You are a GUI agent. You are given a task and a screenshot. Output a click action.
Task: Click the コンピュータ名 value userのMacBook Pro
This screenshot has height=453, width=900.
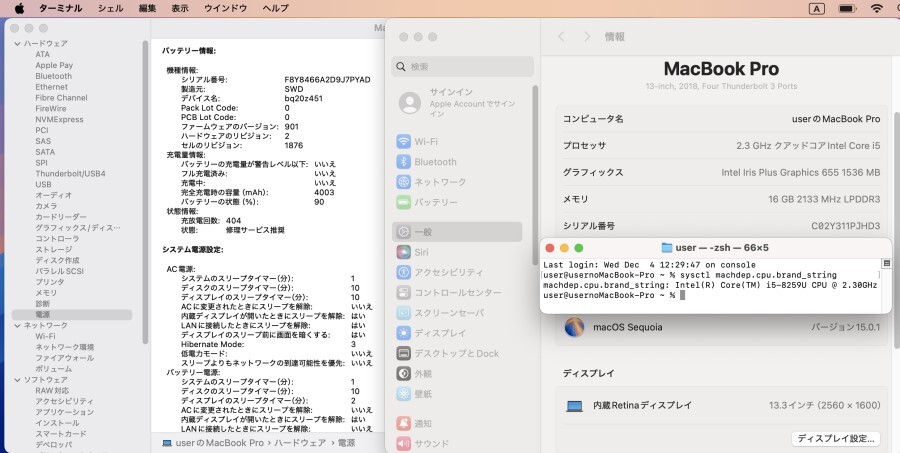836,119
